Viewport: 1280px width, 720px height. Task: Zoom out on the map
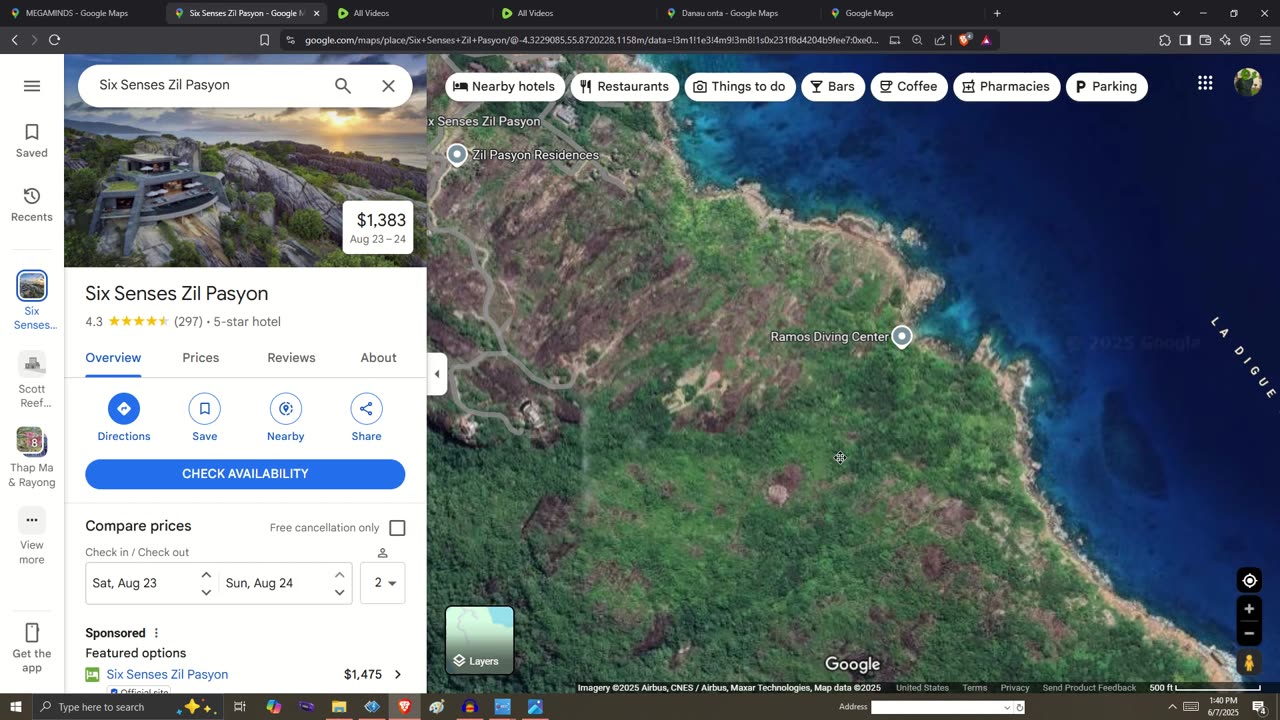pos(1249,633)
